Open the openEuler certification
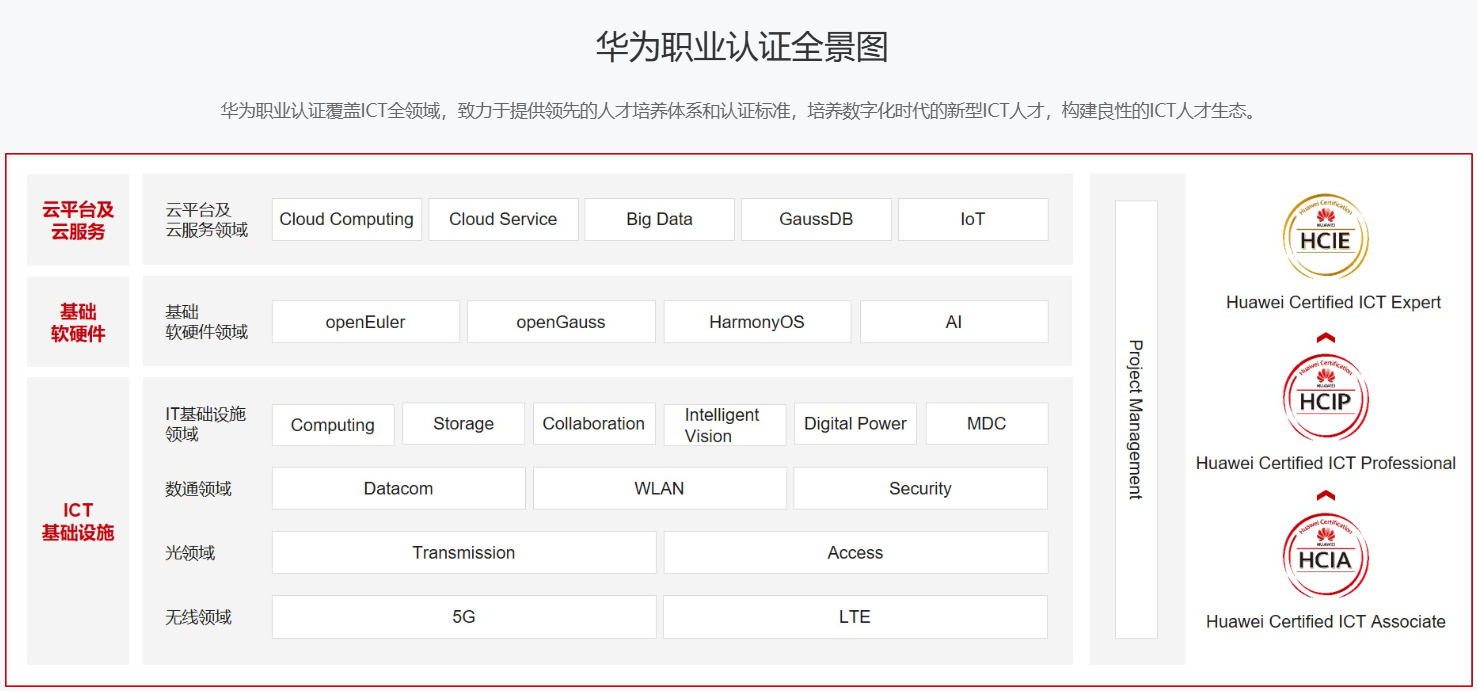The image size is (1477, 691). tap(366, 322)
